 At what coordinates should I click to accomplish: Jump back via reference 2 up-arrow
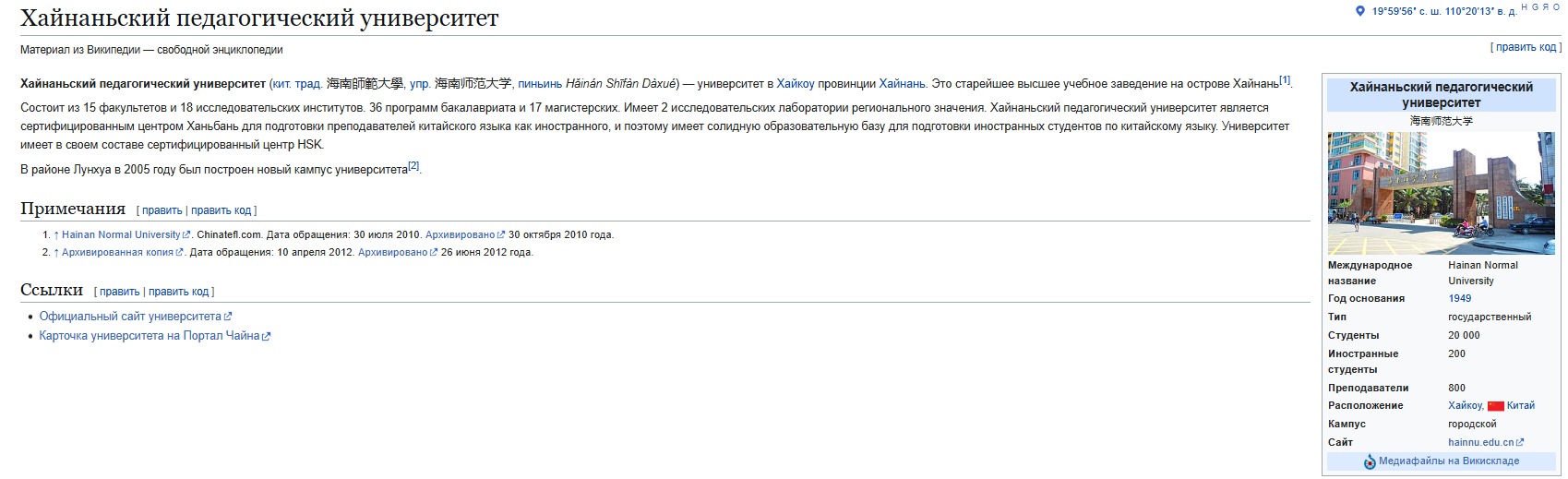(x=56, y=253)
